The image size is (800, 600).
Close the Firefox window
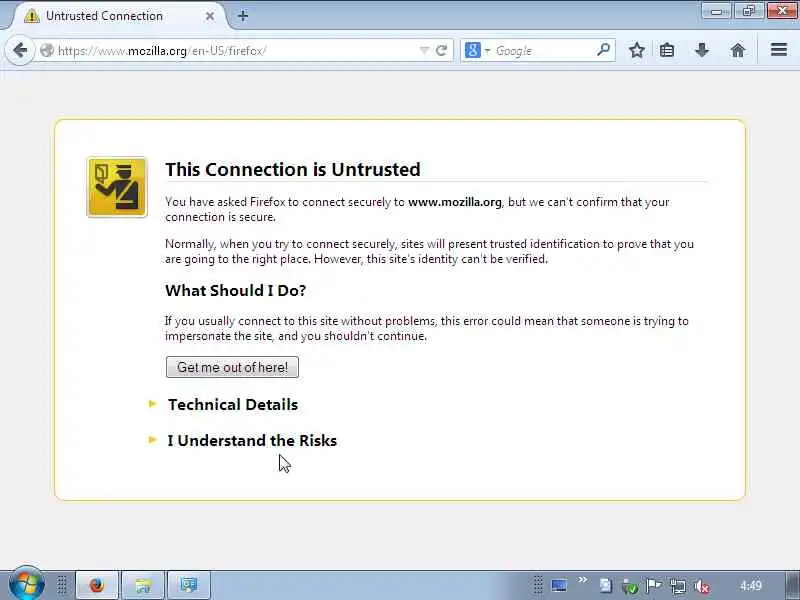(x=782, y=11)
